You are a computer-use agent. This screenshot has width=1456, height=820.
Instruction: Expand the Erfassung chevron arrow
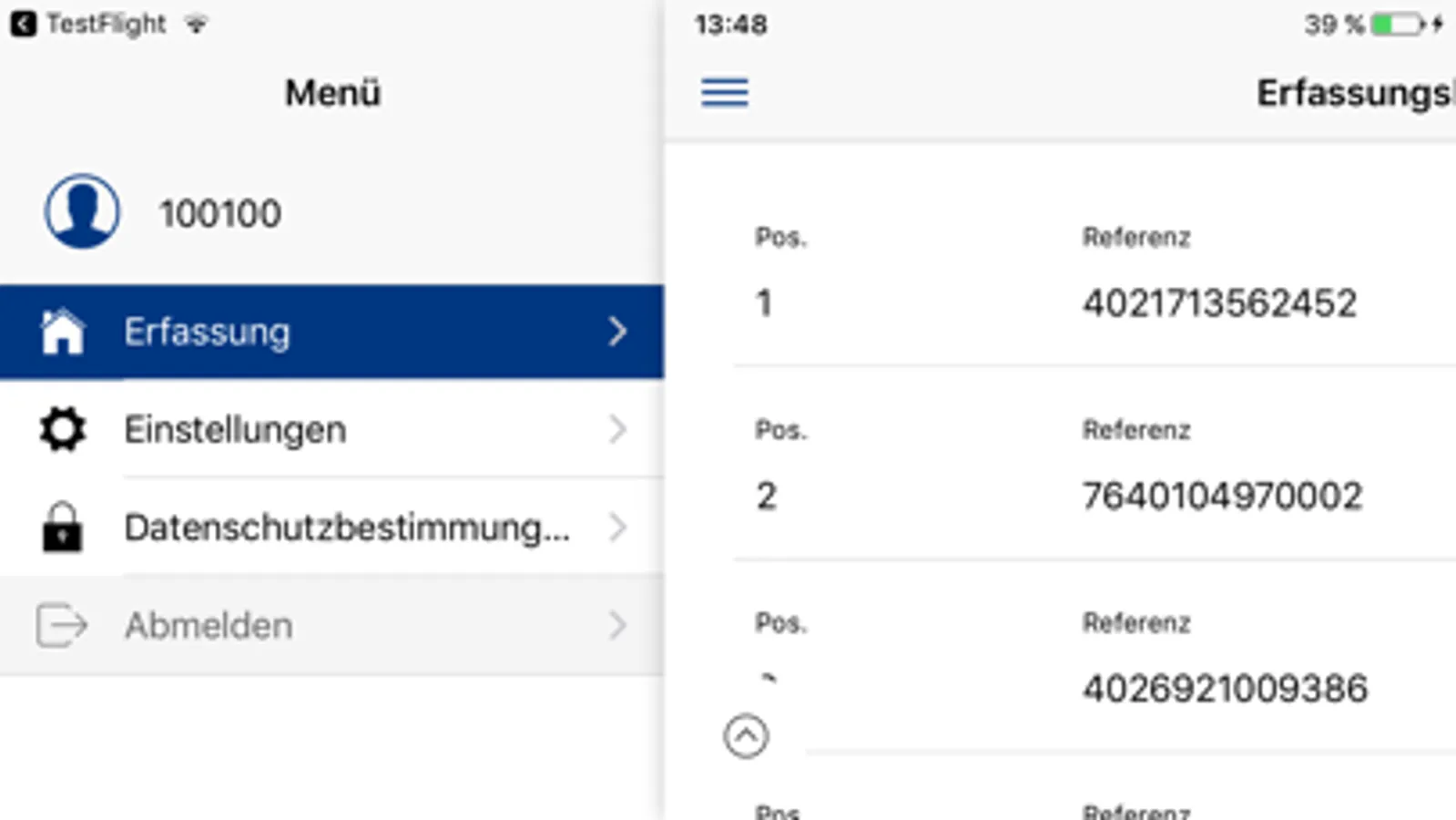coord(617,332)
